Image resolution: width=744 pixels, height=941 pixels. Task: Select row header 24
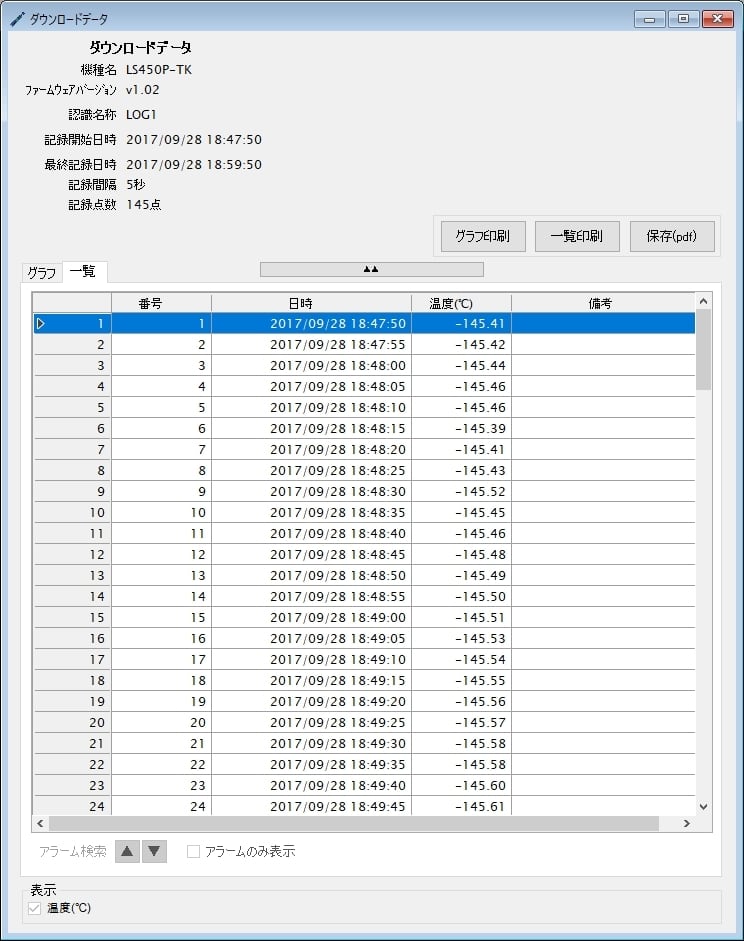click(x=73, y=806)
